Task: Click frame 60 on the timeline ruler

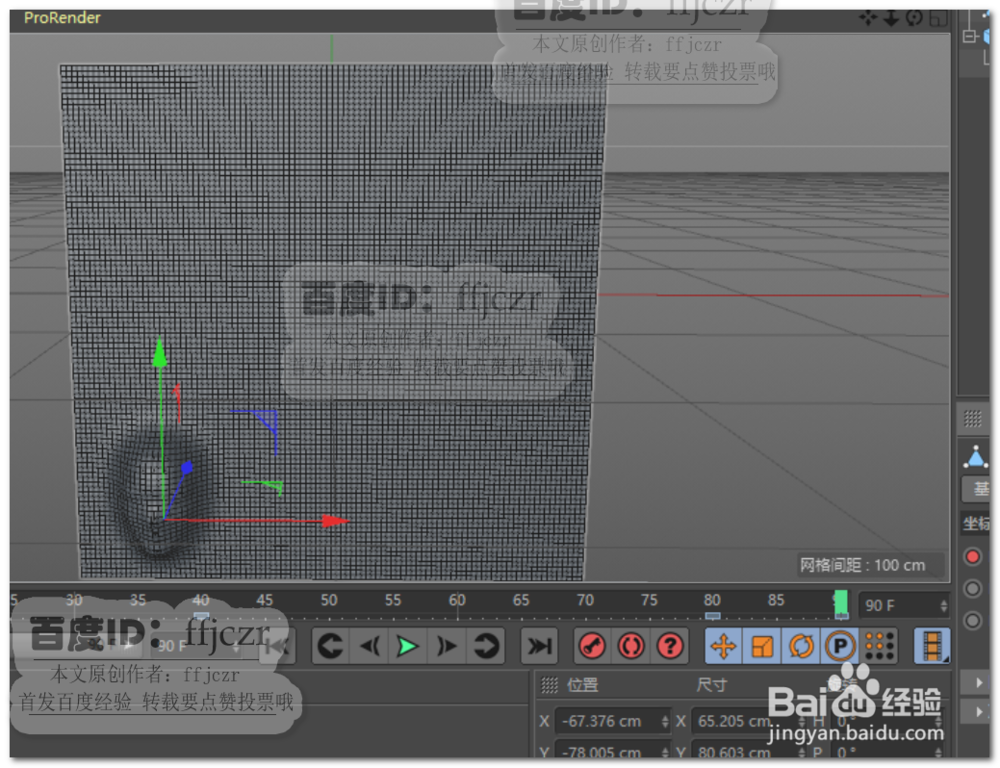Action: click(x=457, y=600)
